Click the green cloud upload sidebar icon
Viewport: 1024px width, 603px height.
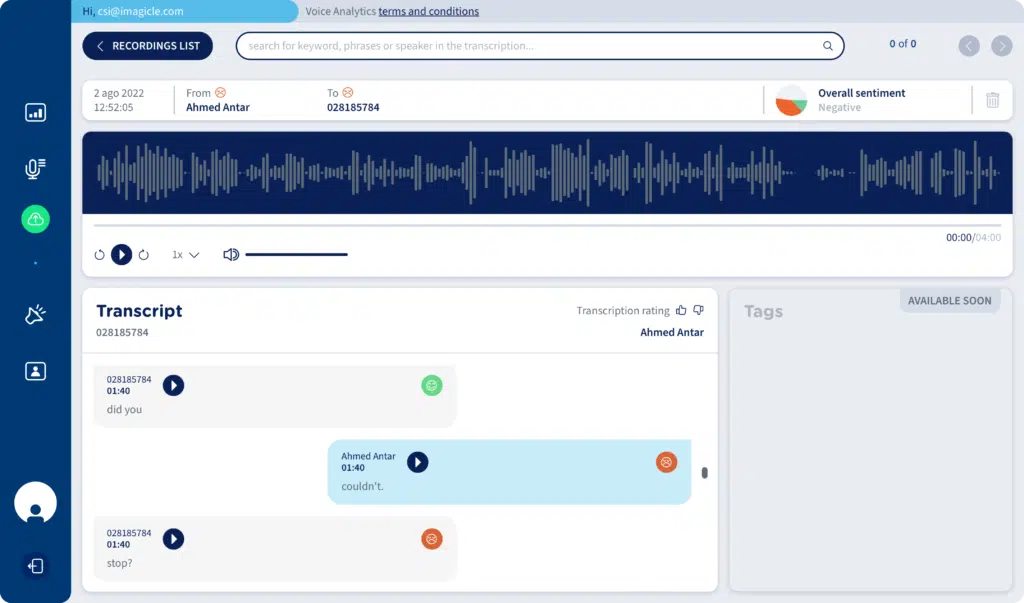[x=35, y=219]
